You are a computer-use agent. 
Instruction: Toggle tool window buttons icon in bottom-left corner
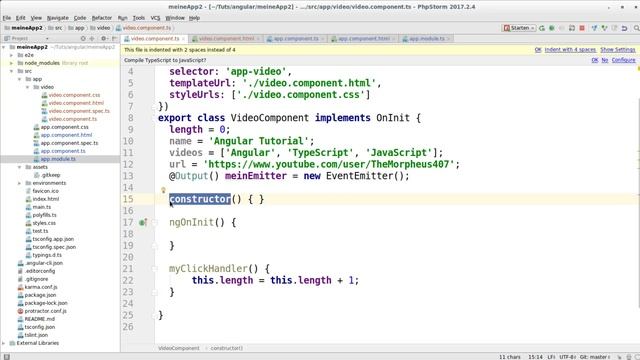pyautogui.click(x=7, y=357)
